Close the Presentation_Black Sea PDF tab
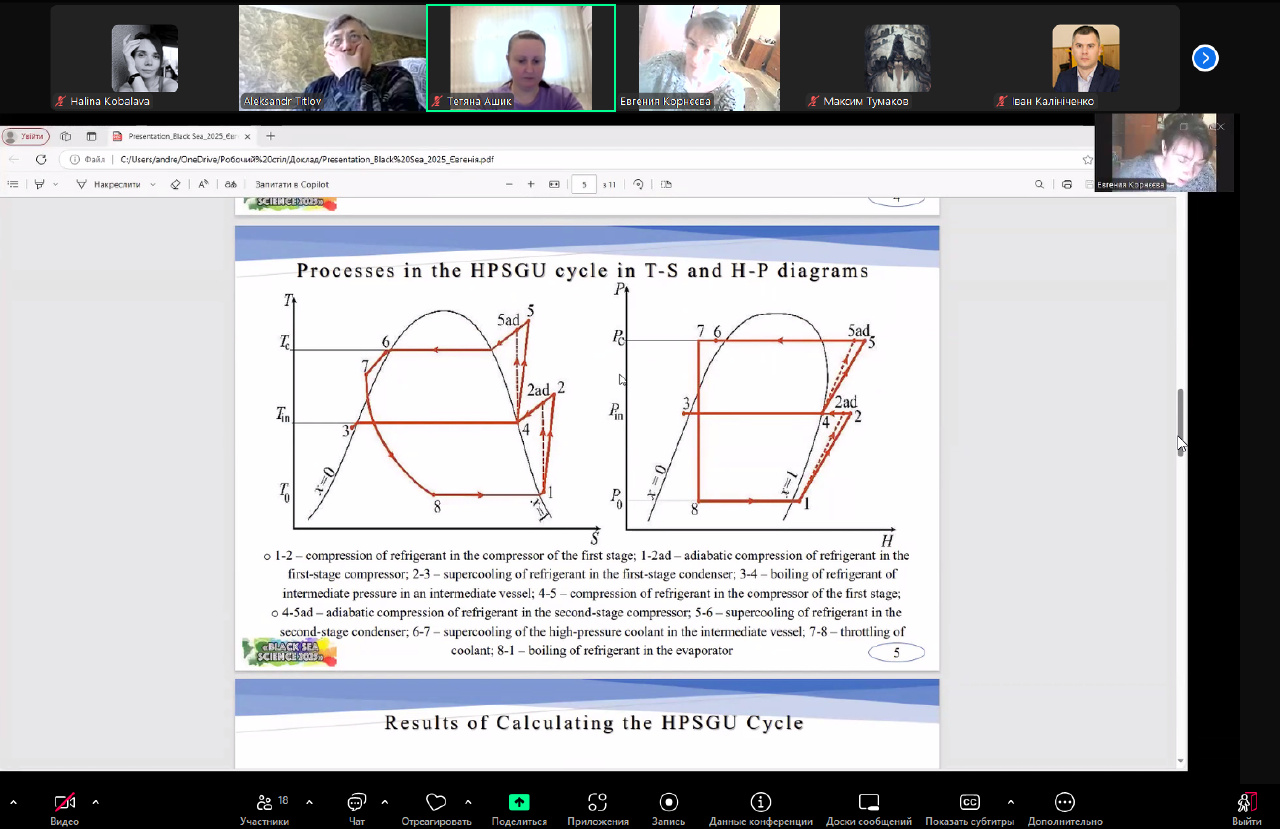Screen dimensions: 1280x829 tap(247, 136)
